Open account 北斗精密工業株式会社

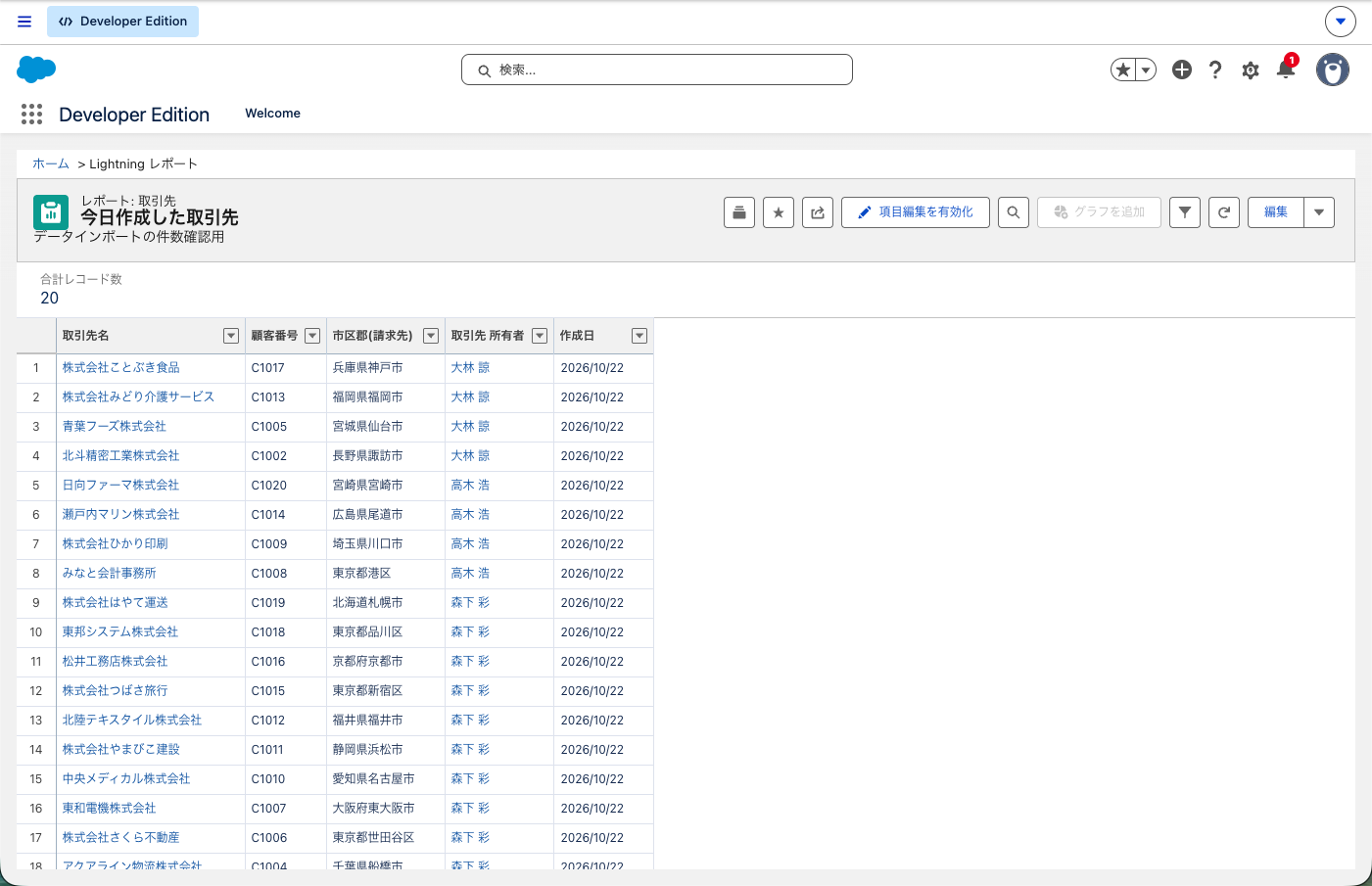coord(121,456)
